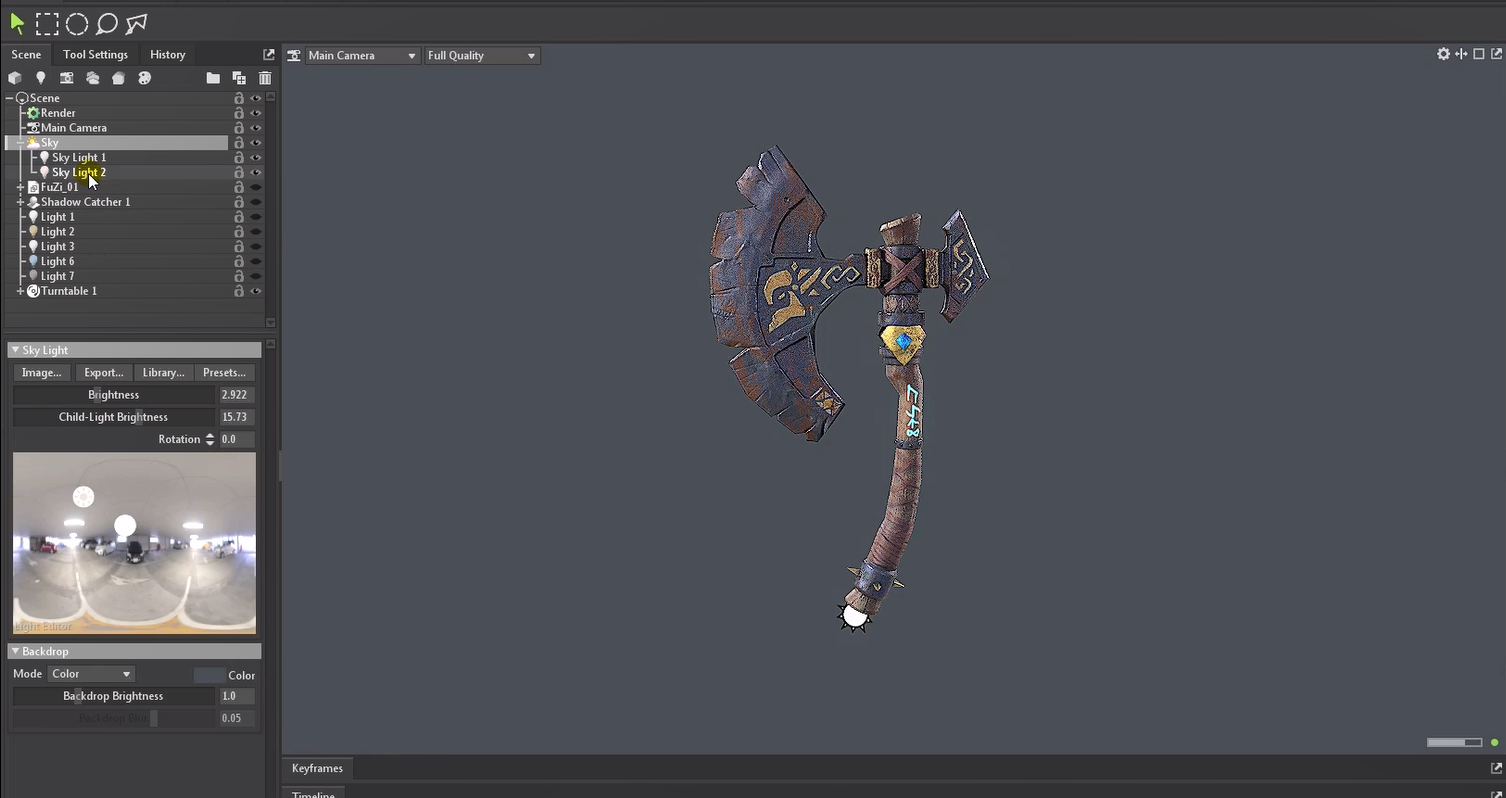Toggle visibility of Light 1
The image size is (1506, 798).
[256, 217]
